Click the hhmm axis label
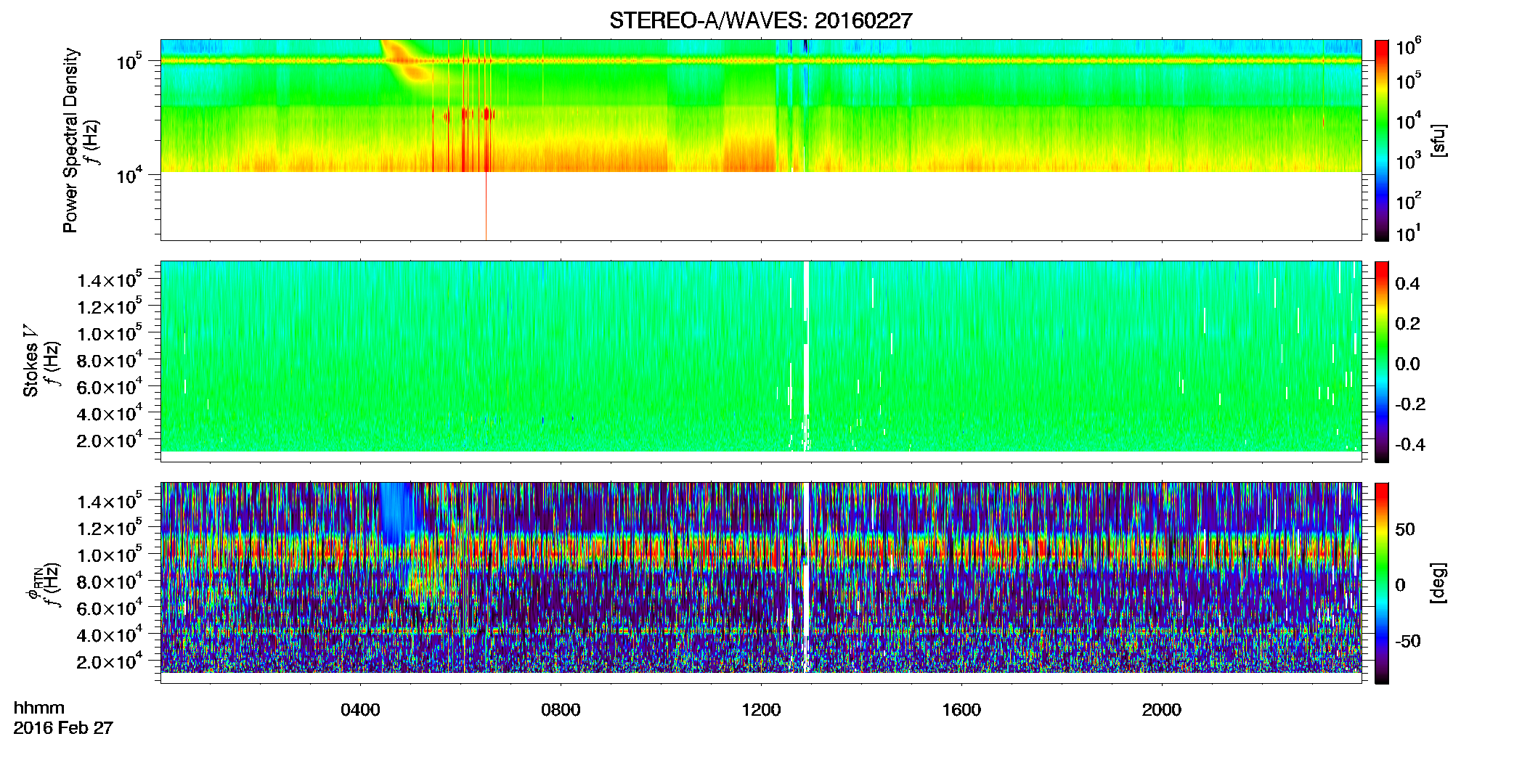This screenshot has height=784, width=1522. (x=39, y=708)
